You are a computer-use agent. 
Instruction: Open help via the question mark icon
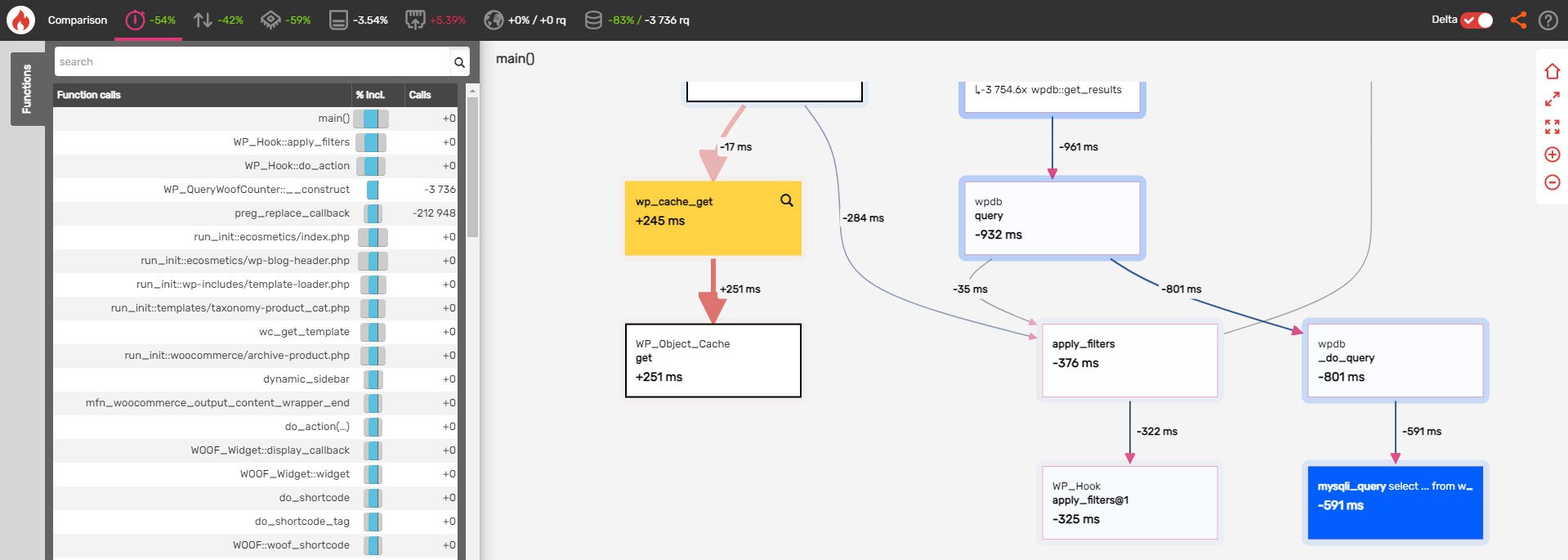(x=1548, y=20)
